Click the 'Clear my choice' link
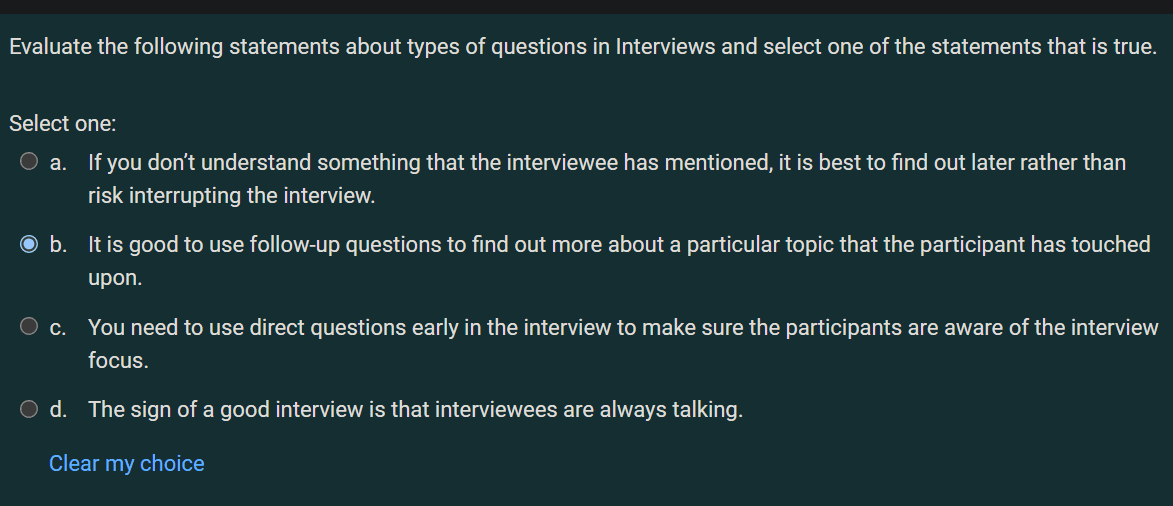 tap(126, 463)
